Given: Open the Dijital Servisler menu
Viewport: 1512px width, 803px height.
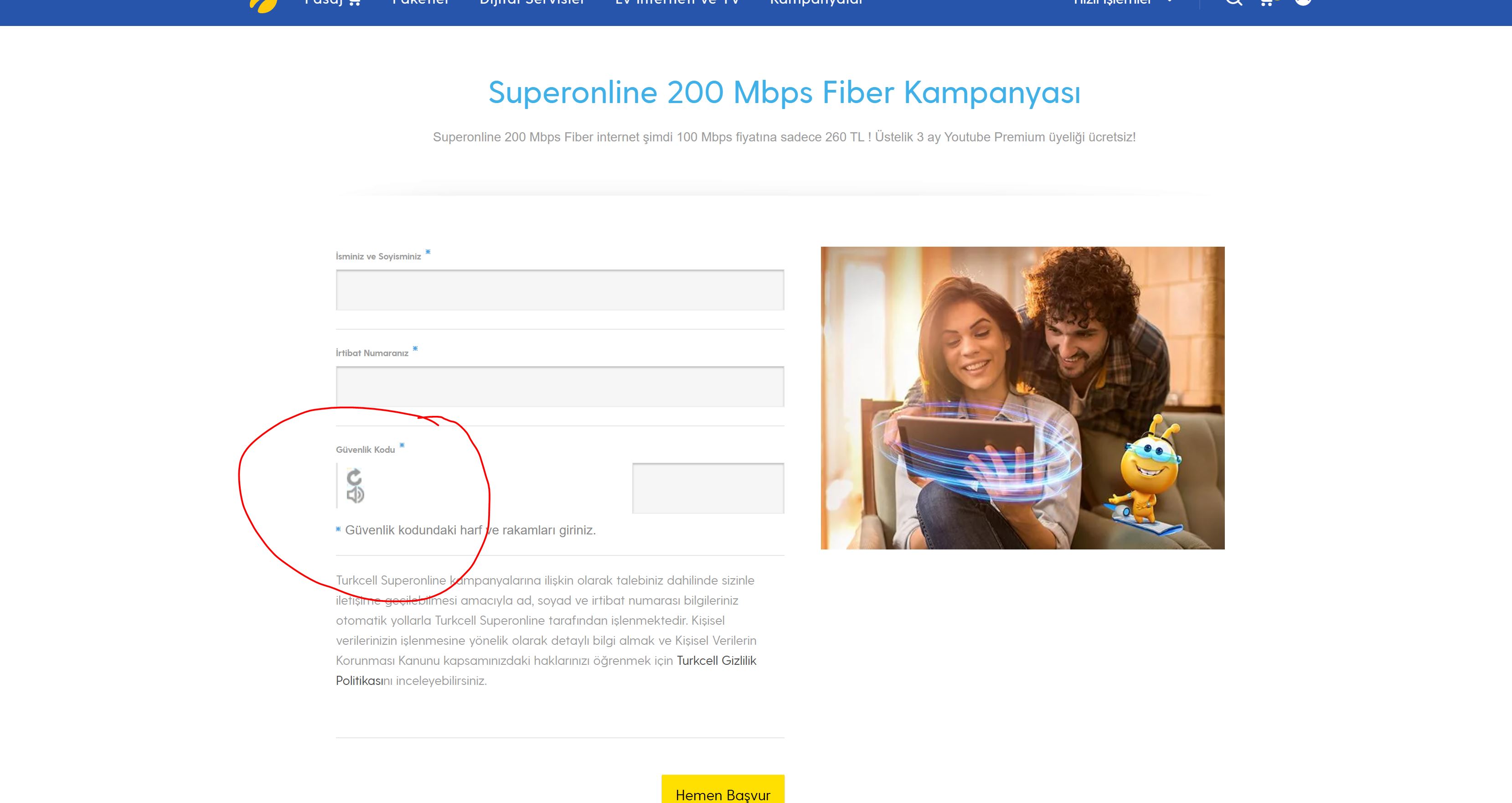Looking at the screenshot, I should (x=532, y=2).
